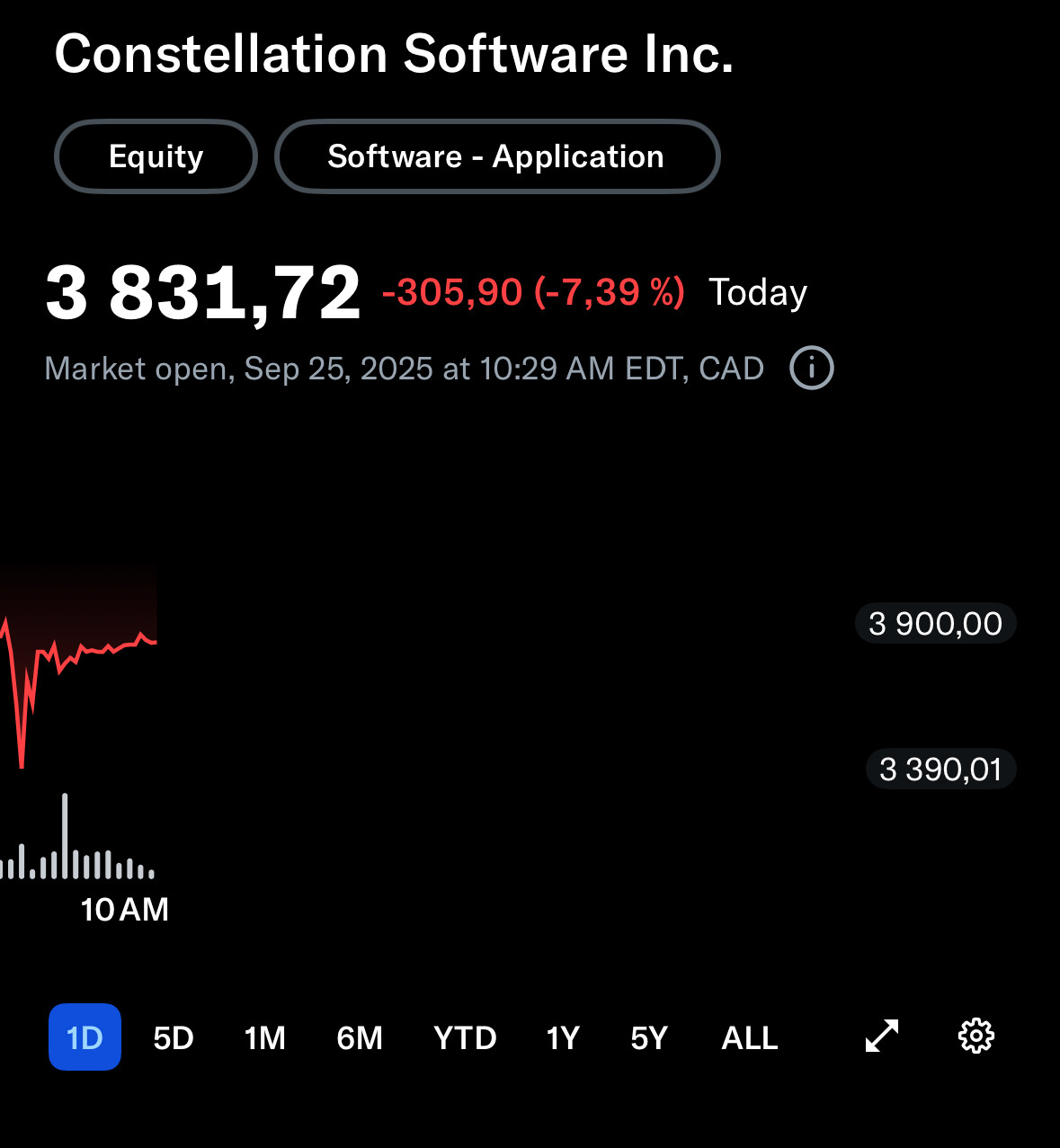This screenshot has height=1148, width=1060.
Task: Tap the 3 900,00 price label
Action: tap(935, 624)
